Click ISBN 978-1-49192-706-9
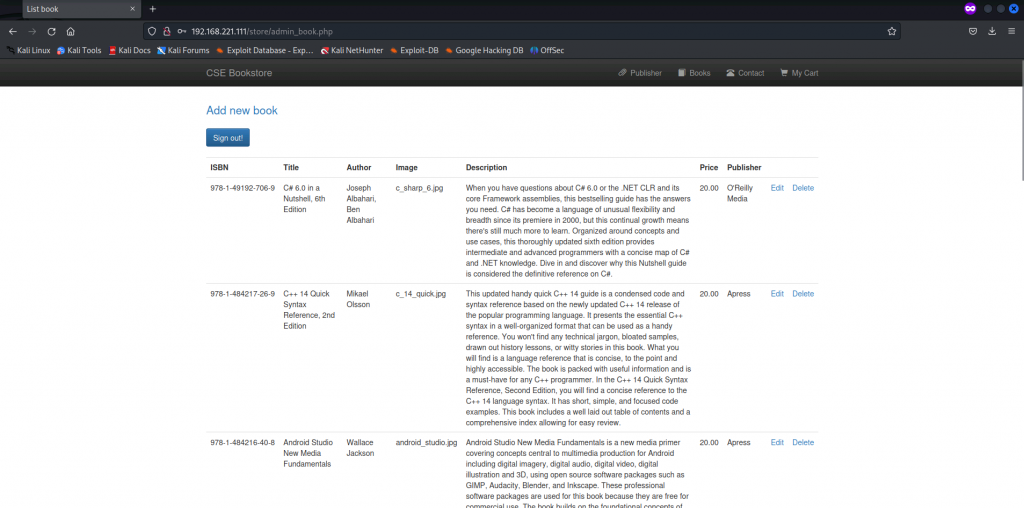 [243, 188]
